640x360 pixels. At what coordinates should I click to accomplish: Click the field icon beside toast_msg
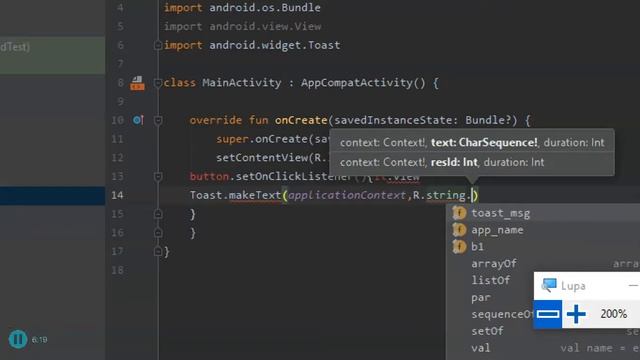(x=459, y=213)
